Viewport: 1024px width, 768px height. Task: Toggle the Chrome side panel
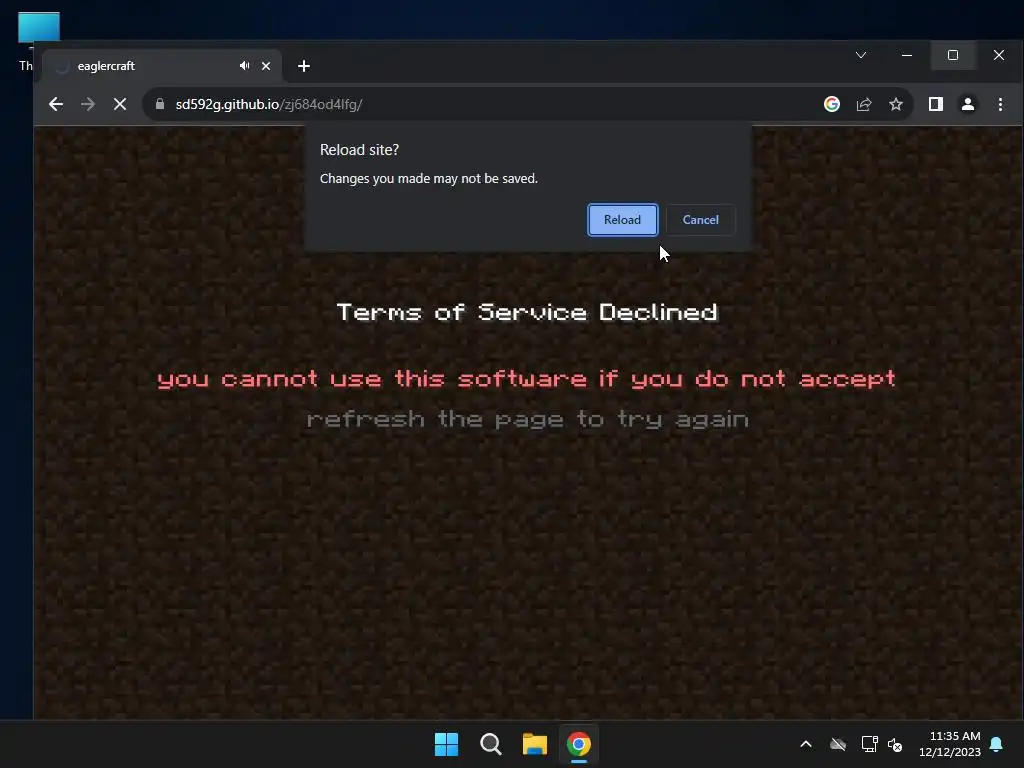click(935, 104)
